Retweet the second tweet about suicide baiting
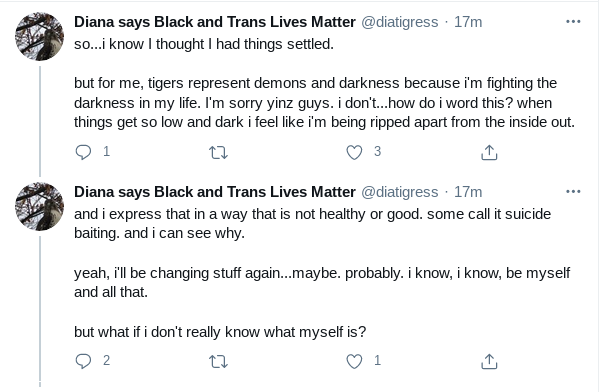Image resolution: width=600 pixels, height=392 pixels. [218, 361]
